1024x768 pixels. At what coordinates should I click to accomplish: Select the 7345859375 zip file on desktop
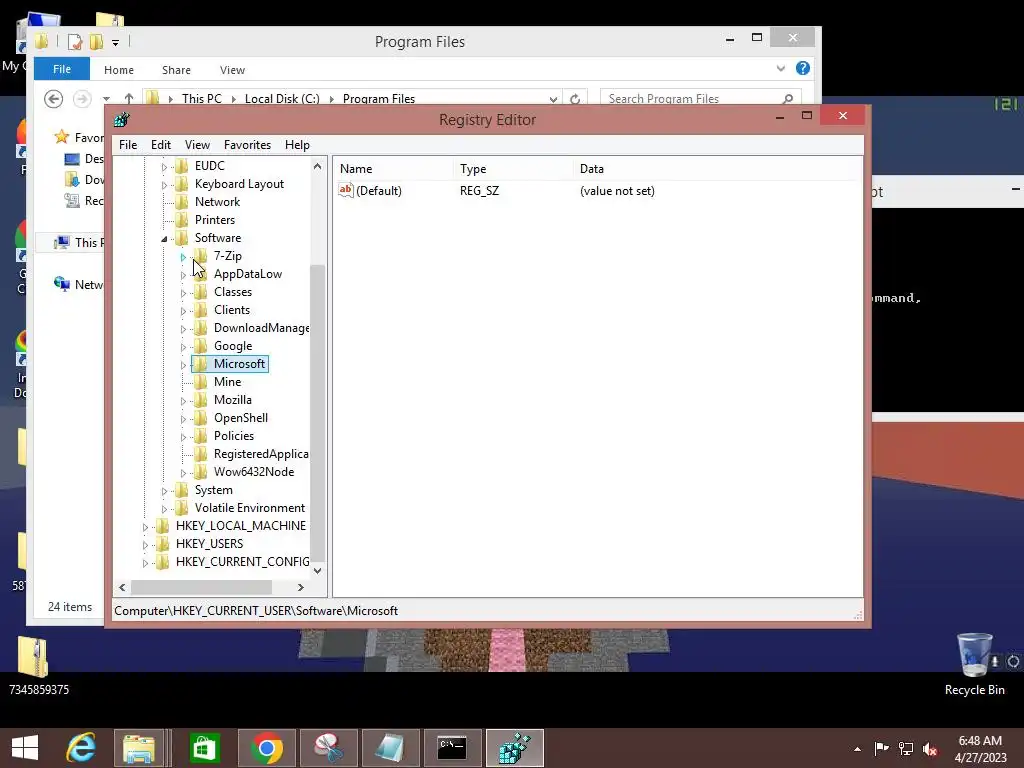(39, 664)
